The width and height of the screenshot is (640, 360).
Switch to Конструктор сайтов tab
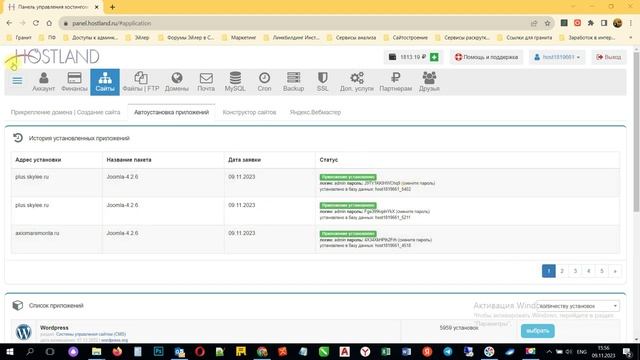pyautogui.click(x=249, y=112)
